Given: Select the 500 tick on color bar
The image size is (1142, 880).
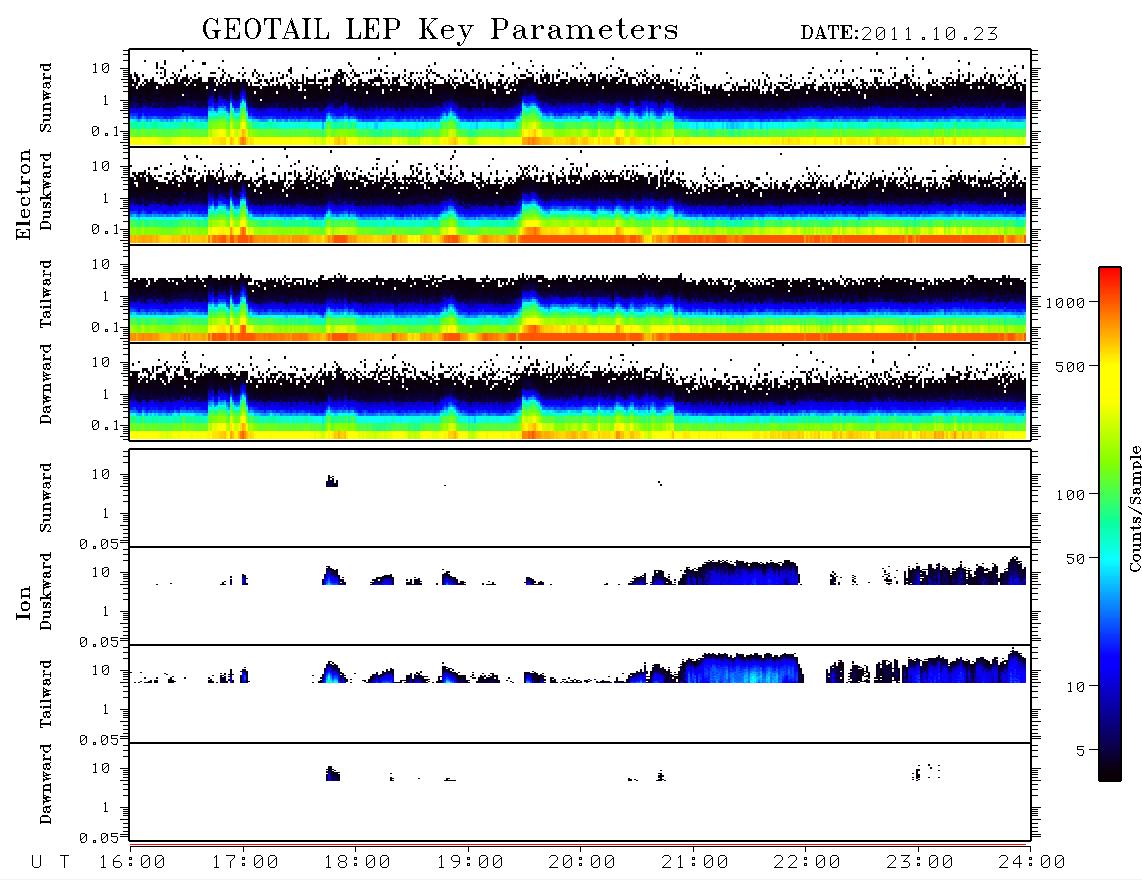Looking at the screenshot, I should coord(1070,366).
